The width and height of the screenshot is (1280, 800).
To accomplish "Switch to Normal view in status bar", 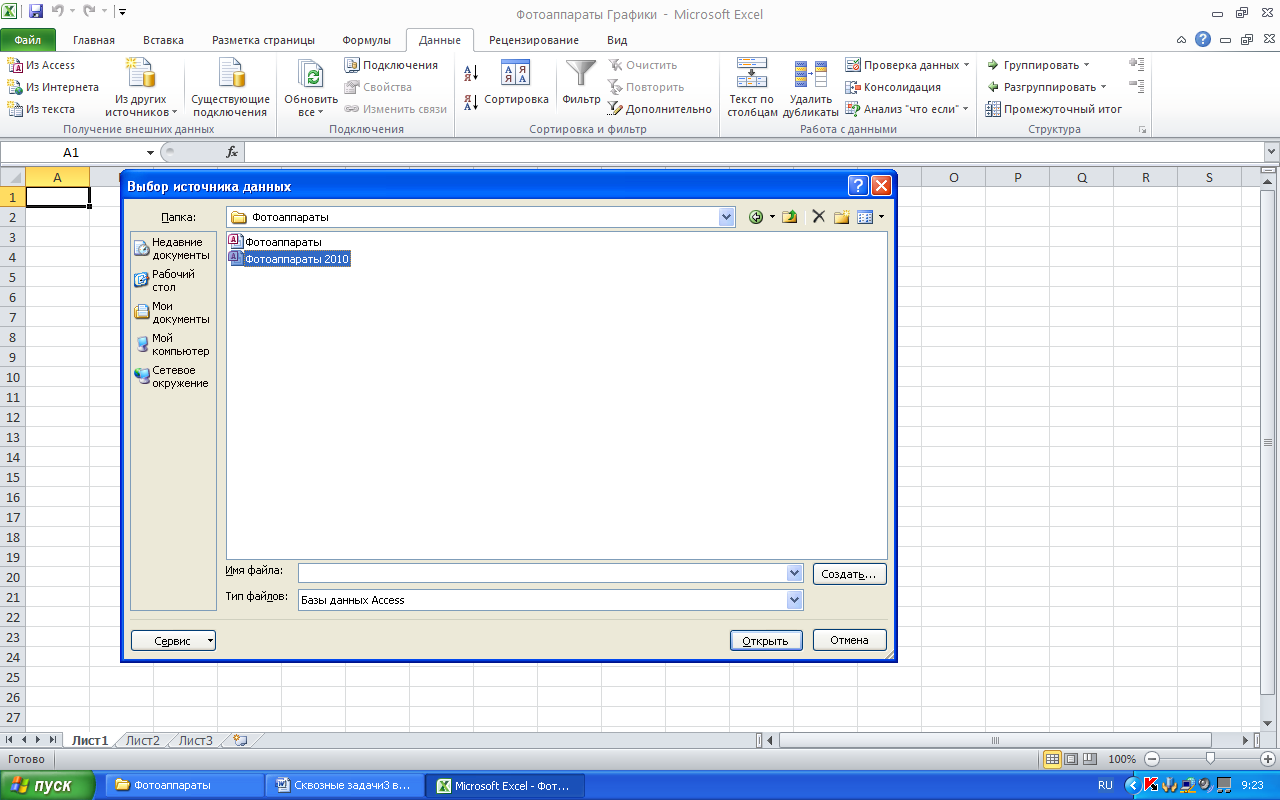I will coord(1052,759).
